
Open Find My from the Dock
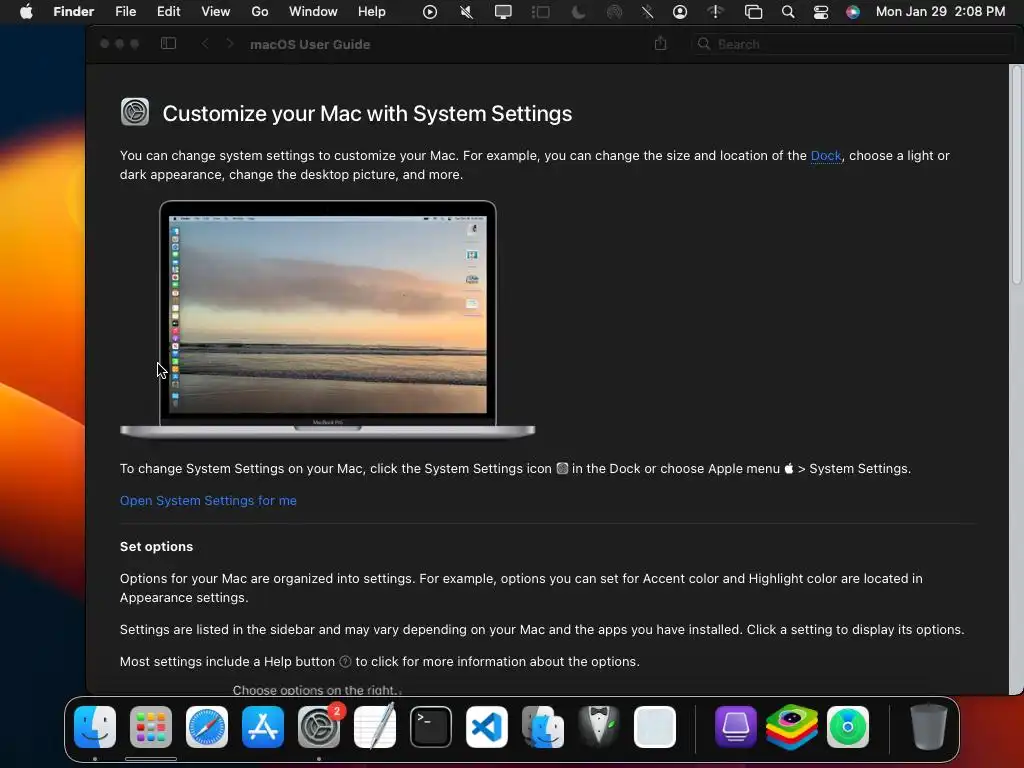[x=848, y=726]
